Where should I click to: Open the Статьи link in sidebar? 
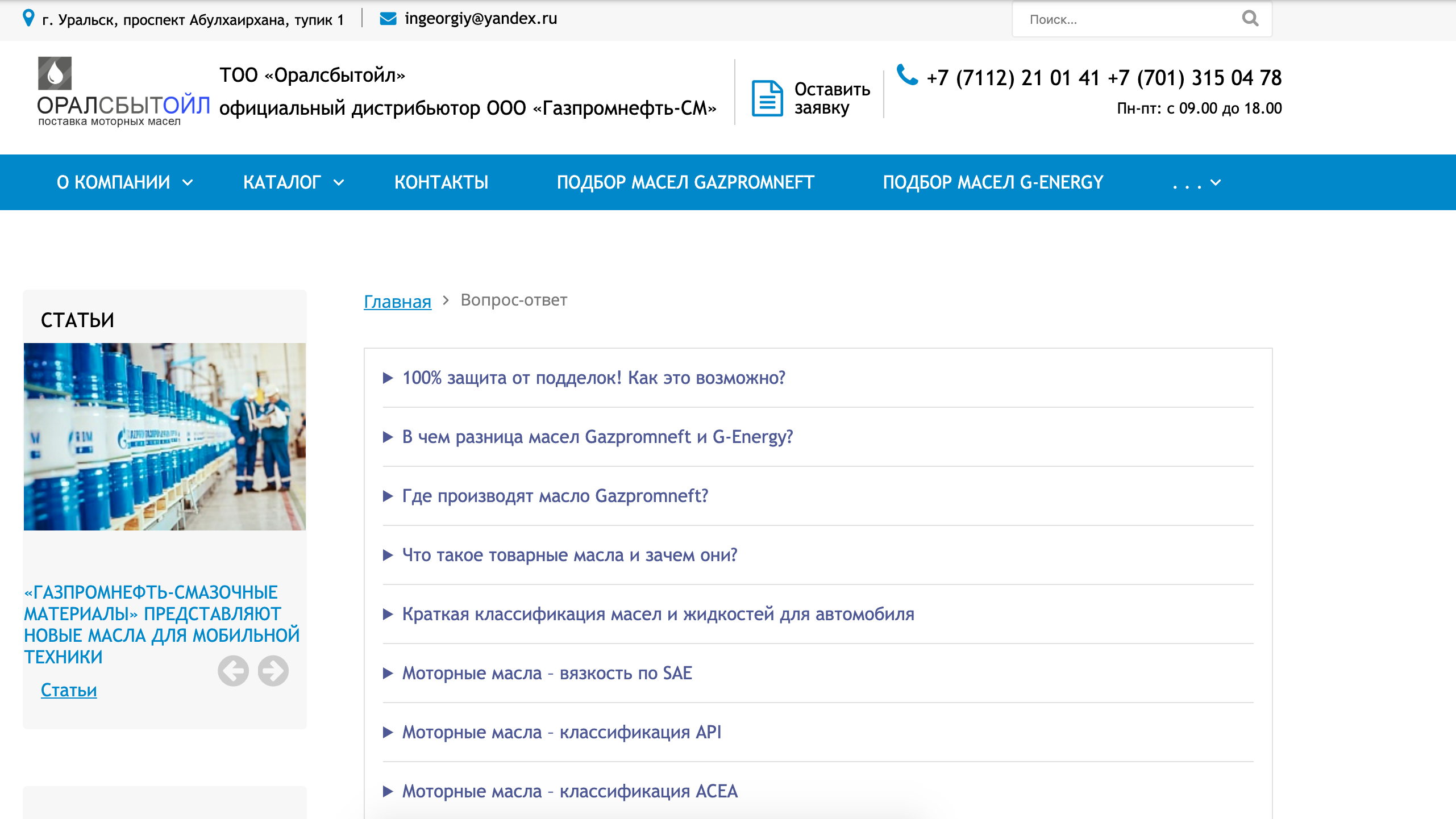point(69,690)
